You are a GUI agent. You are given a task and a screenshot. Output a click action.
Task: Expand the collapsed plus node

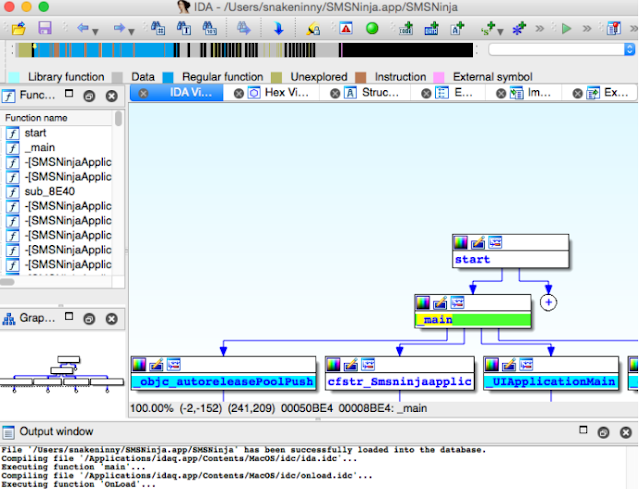pos(548,302)
